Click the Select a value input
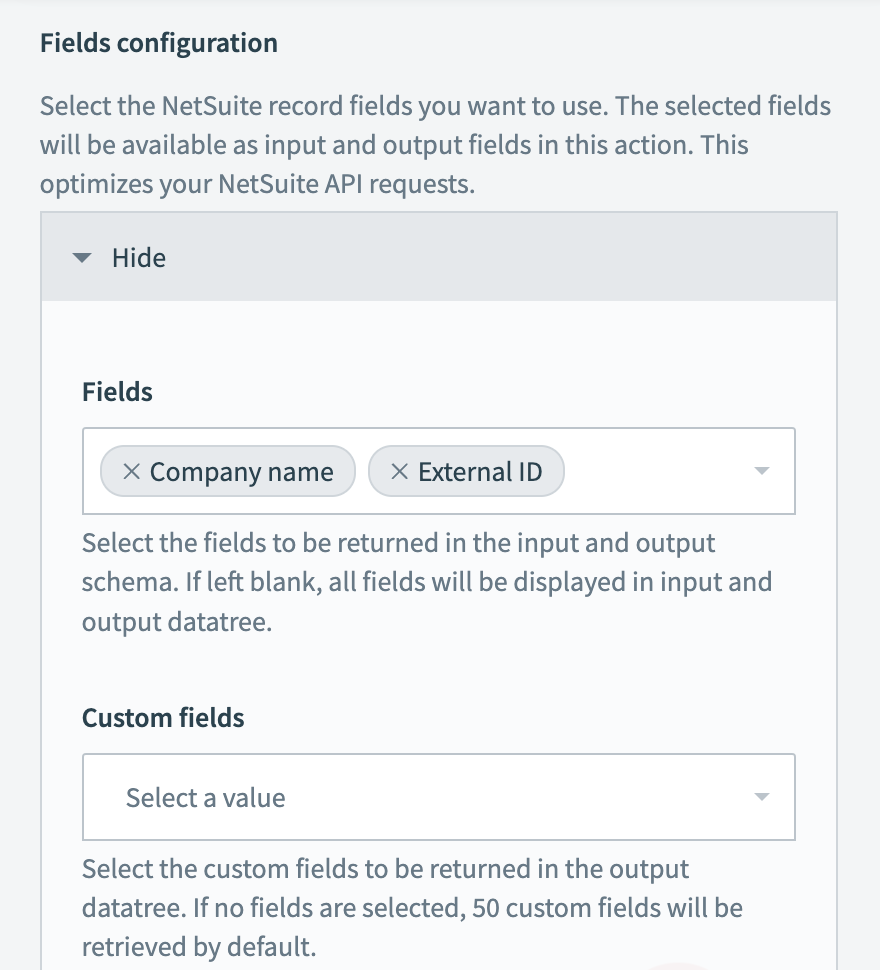This screenshot has width=880, height=970. coord(300,797)
